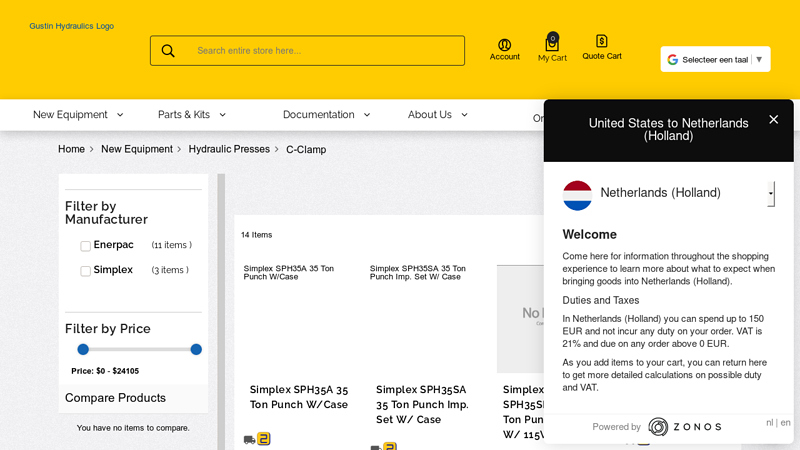Close the Zonos shipping info panel

tap(773, 120)
